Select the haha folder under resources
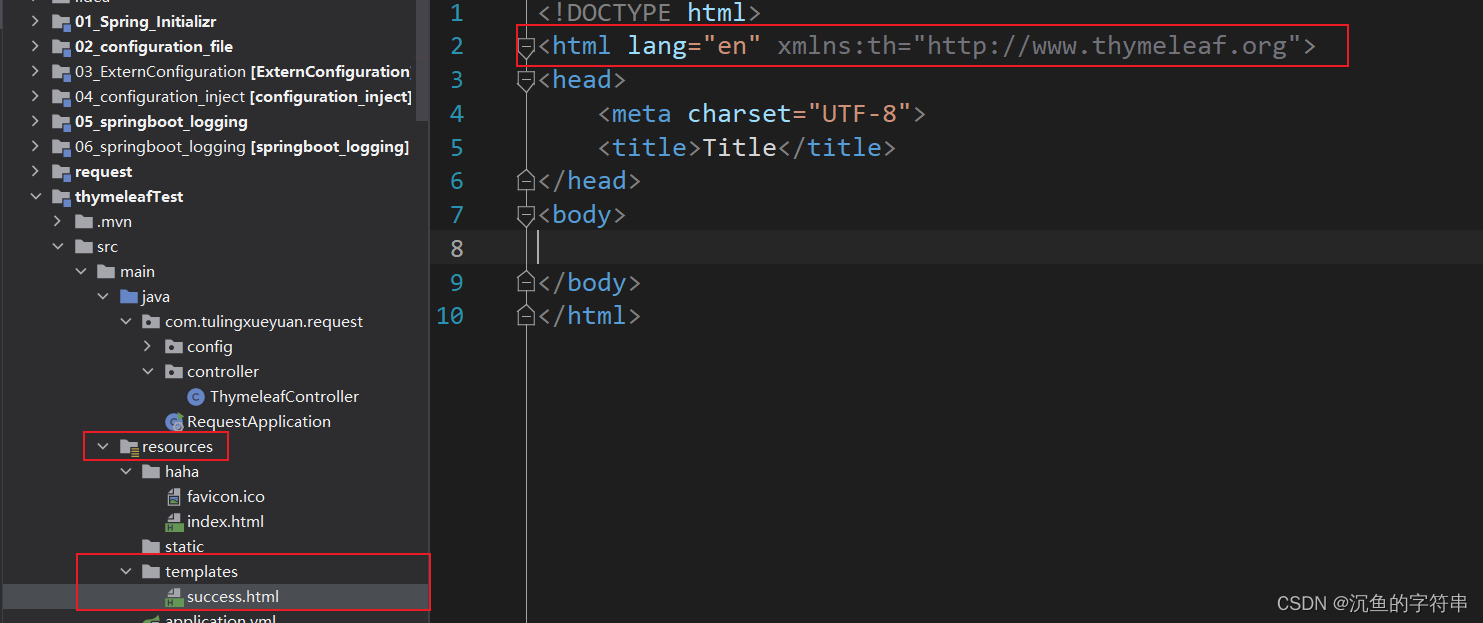The width and height of the screenshot is (1483, 623). click(x=182, y=471)
